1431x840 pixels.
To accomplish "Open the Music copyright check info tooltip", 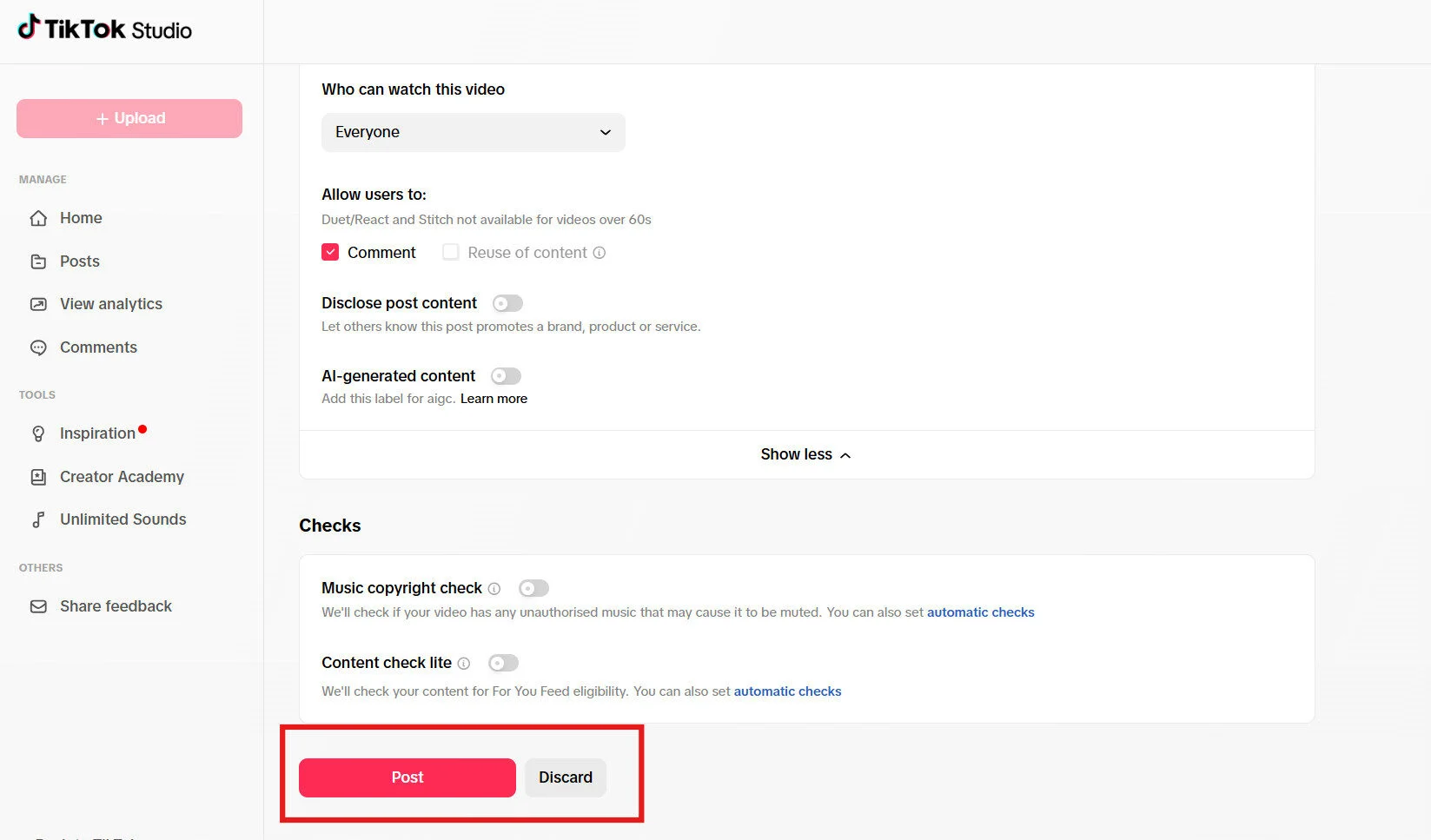I will pyautogui.click(x=494, y=588).
